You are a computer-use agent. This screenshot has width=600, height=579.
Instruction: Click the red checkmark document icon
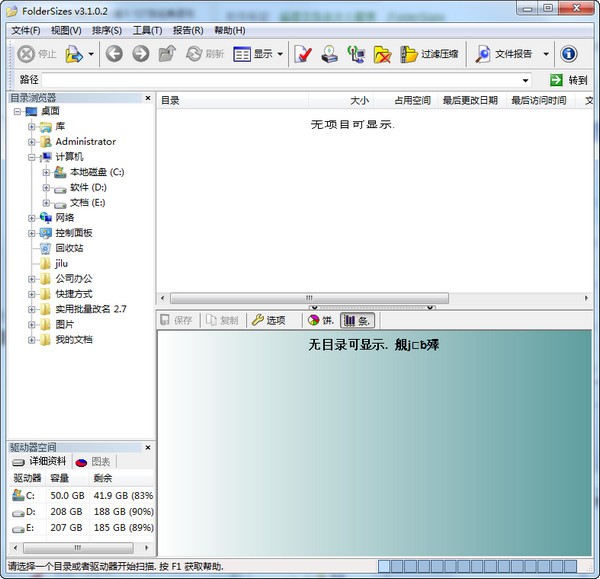click(303, 54)
